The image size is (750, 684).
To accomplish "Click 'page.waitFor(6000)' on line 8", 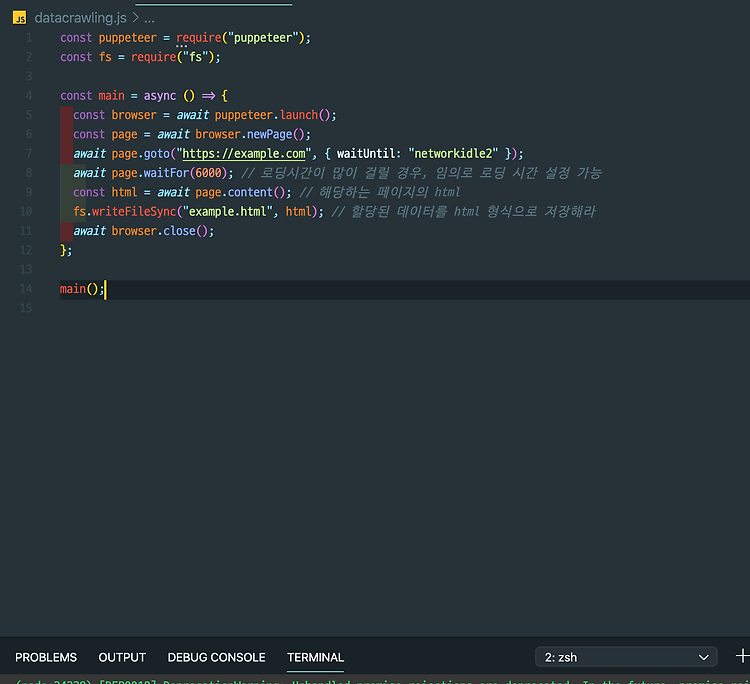I will pos(169,173).
